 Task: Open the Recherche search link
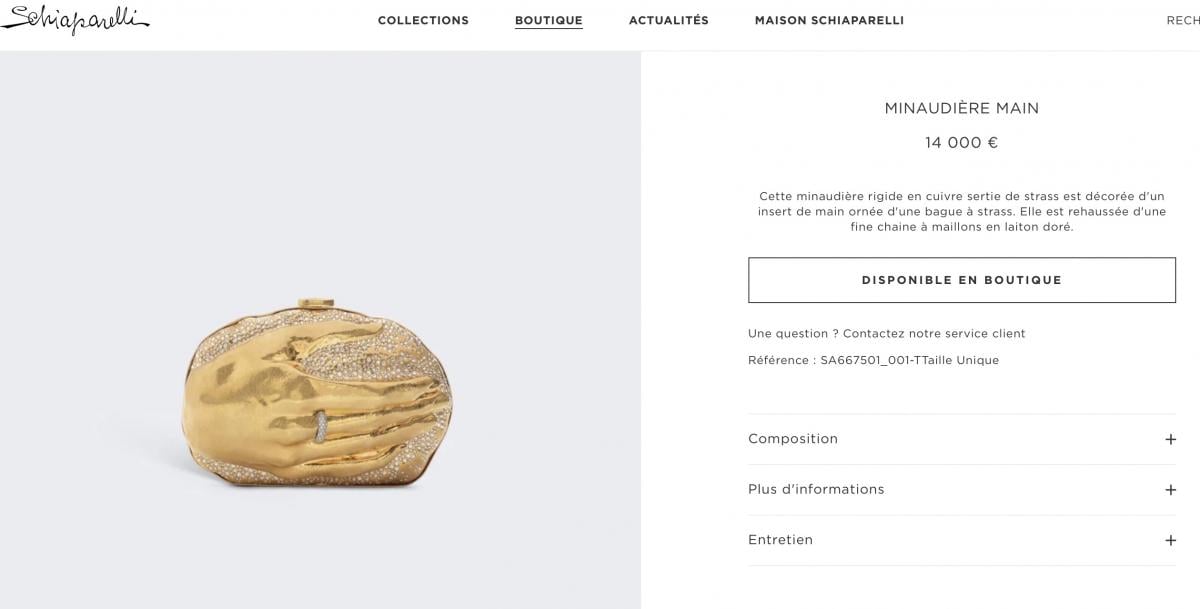(1183, 21)
